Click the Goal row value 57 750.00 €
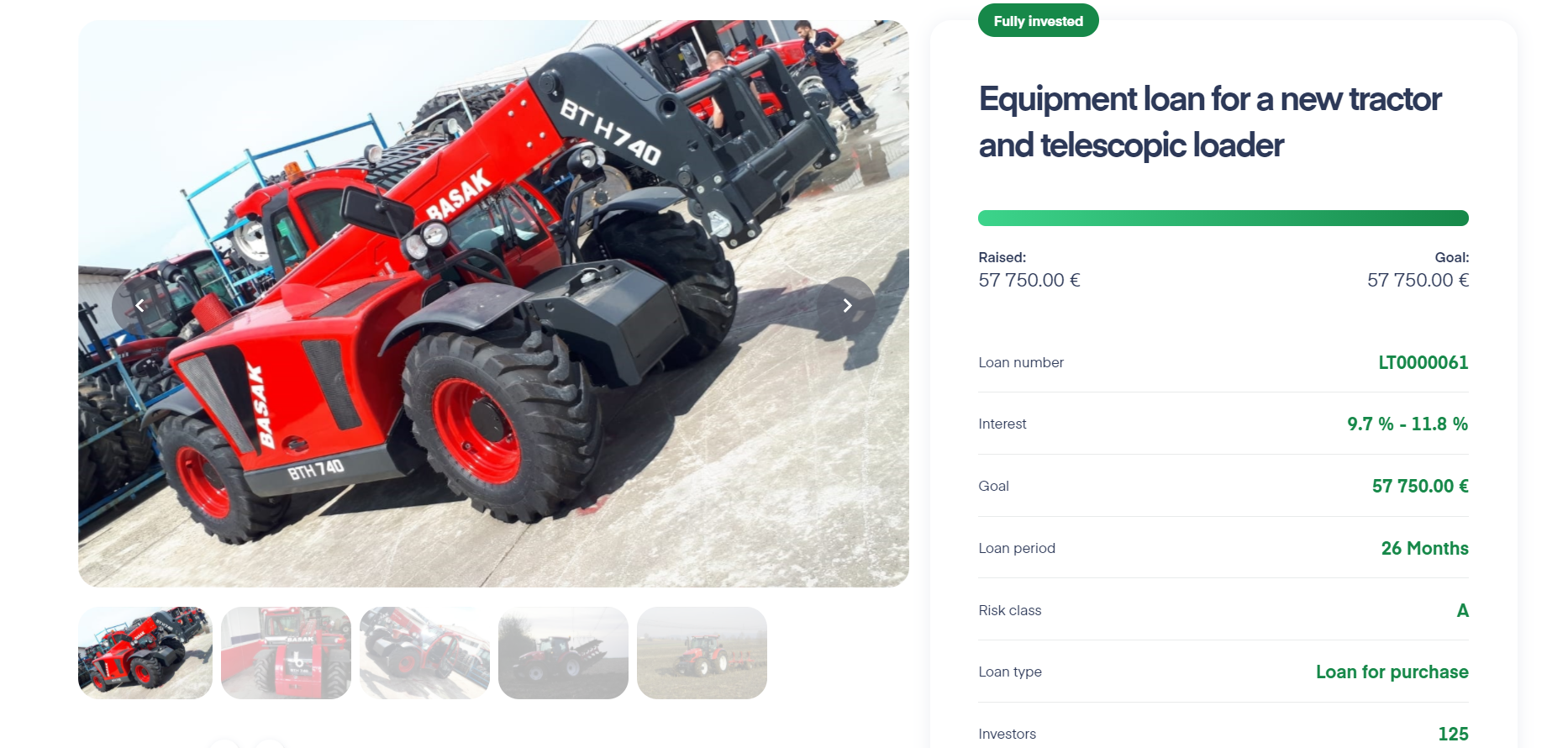 tap(1420, 486)
